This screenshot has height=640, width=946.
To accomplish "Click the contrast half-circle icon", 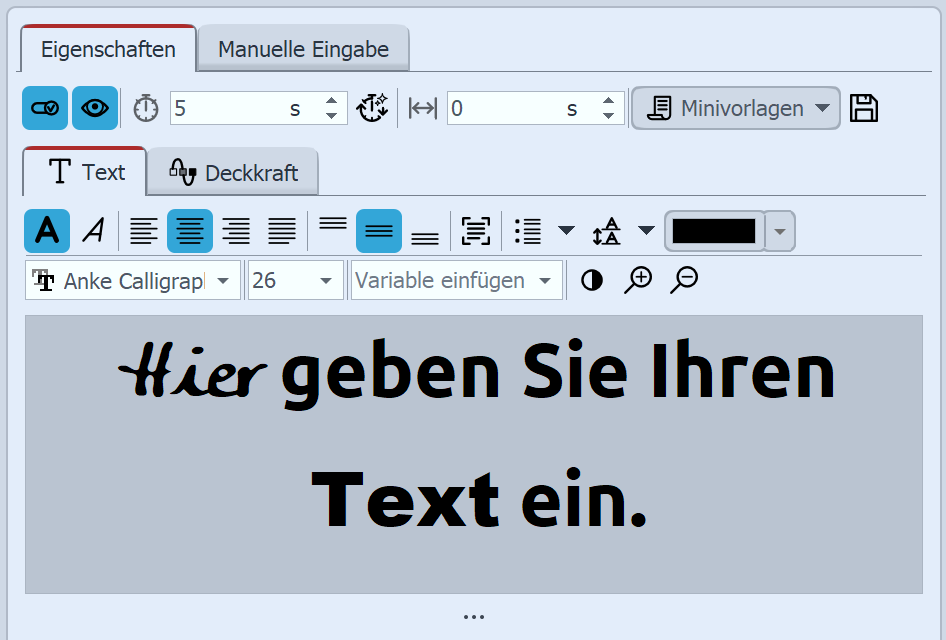I will 592,280.
